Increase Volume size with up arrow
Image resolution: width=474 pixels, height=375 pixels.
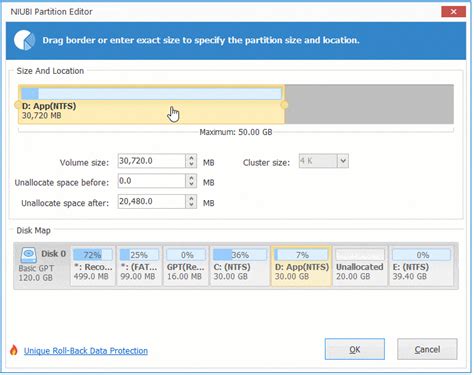pos(191,158)
